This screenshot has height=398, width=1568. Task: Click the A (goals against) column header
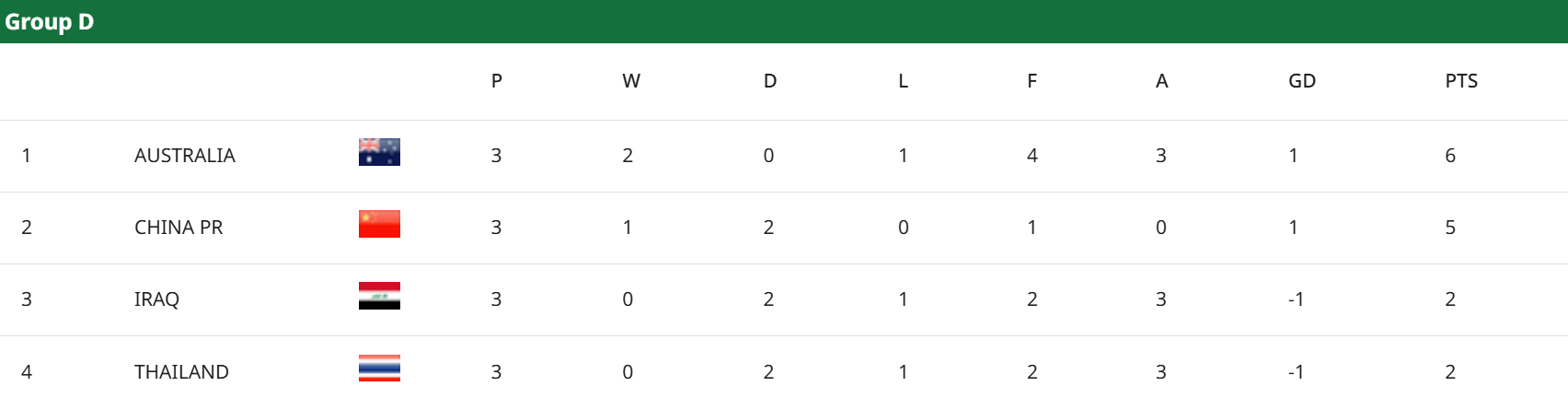1162,81
